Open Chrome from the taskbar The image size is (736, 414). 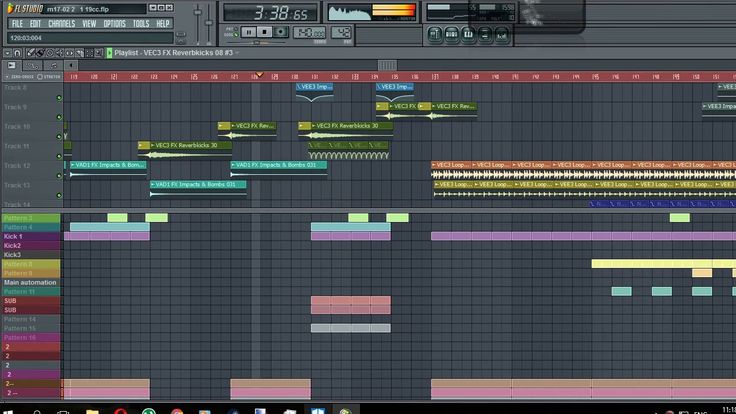[177, 411]
